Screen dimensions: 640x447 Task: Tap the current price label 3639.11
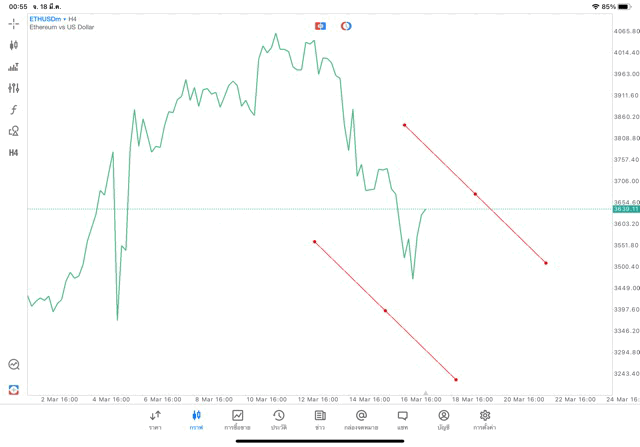(624, 209)
